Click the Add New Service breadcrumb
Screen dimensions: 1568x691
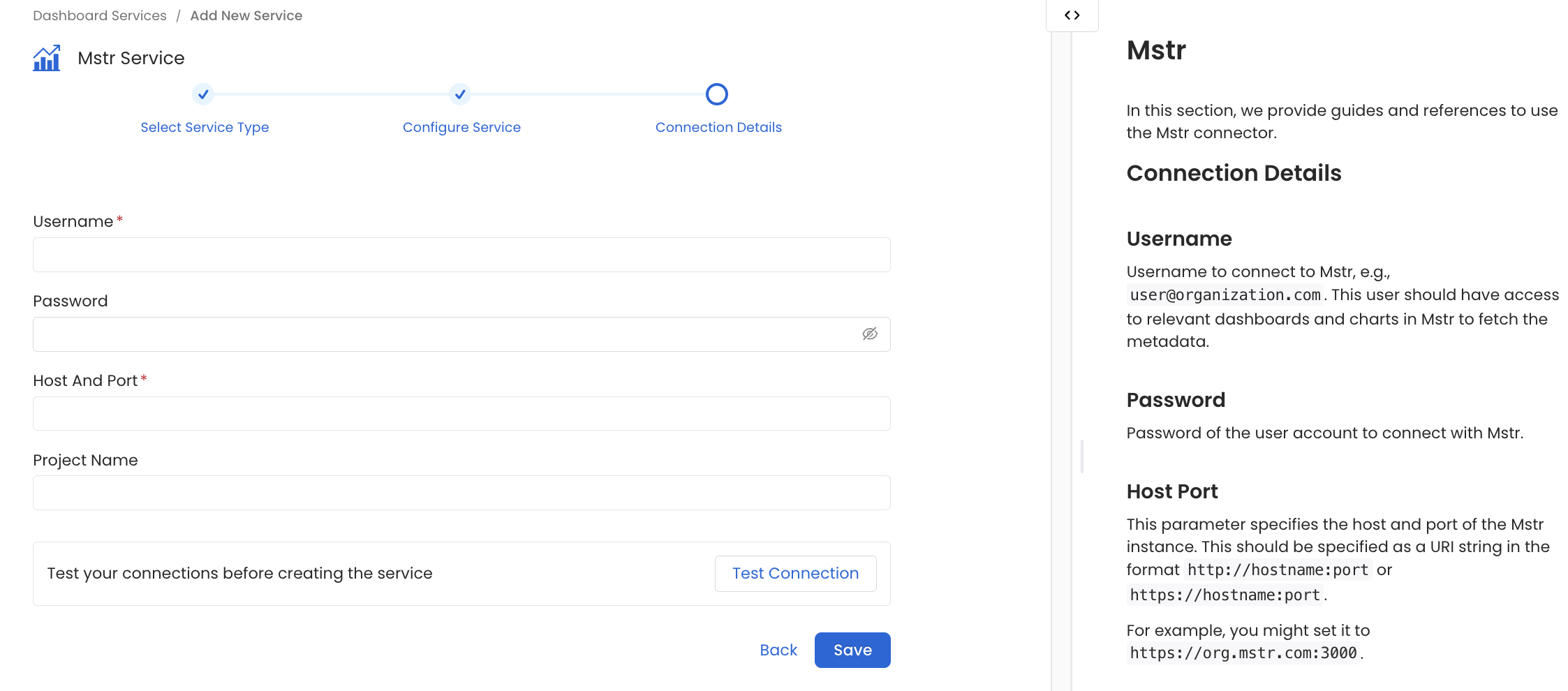tap(246, 15)
